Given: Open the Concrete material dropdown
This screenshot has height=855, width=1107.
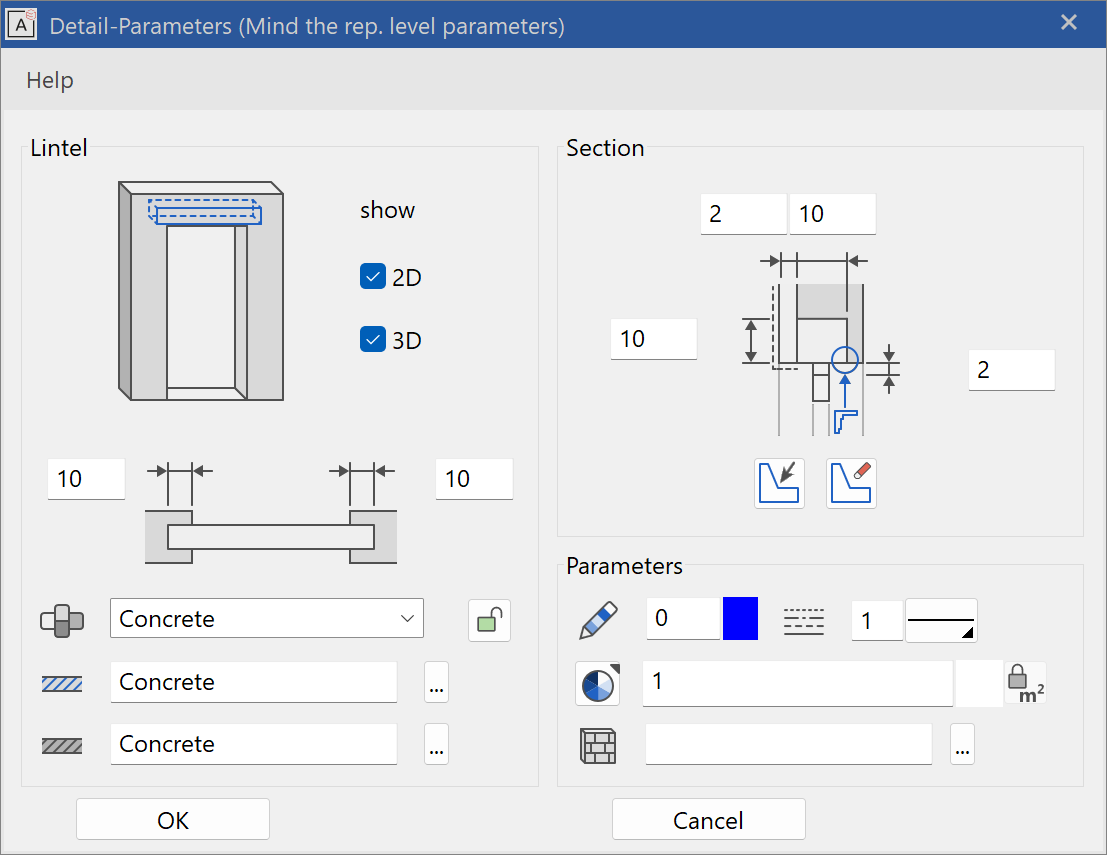Looking at the screenshot, I should click(x=267, y=618).
